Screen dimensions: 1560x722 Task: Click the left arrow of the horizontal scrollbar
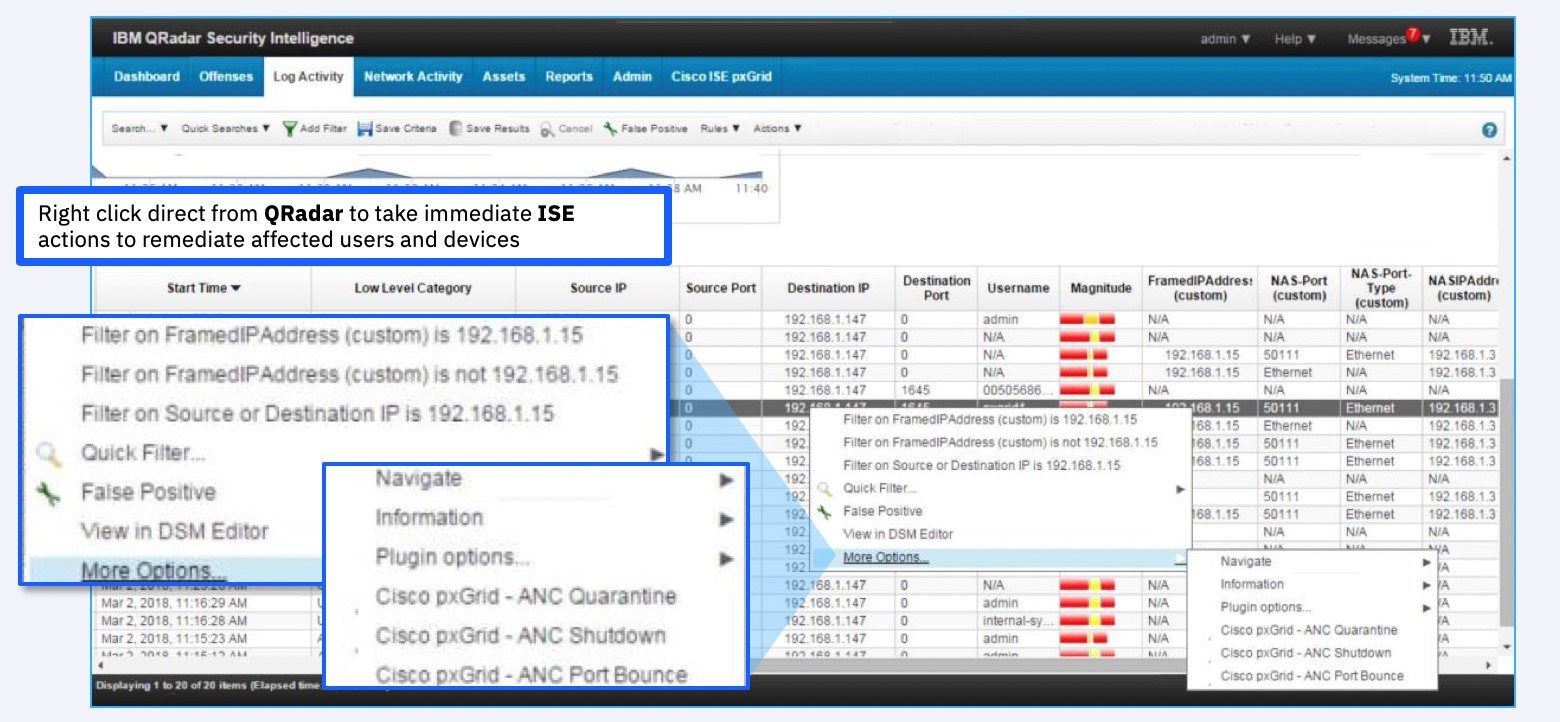point(100,665)
